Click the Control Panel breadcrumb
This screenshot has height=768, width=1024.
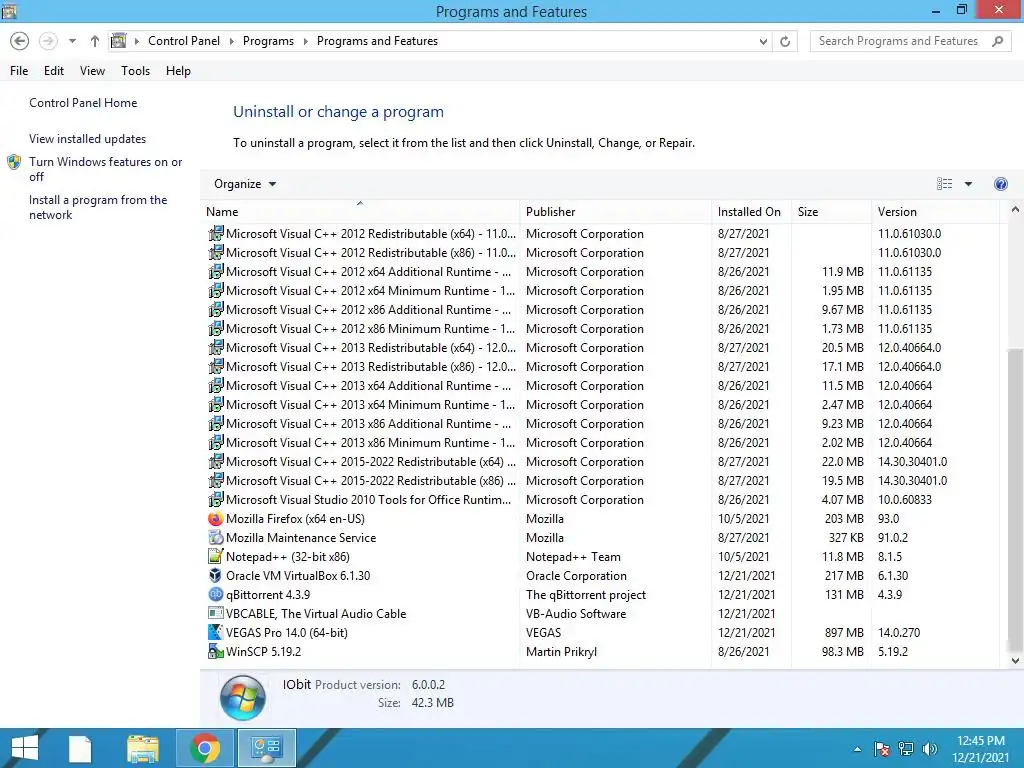click(184, 41)
